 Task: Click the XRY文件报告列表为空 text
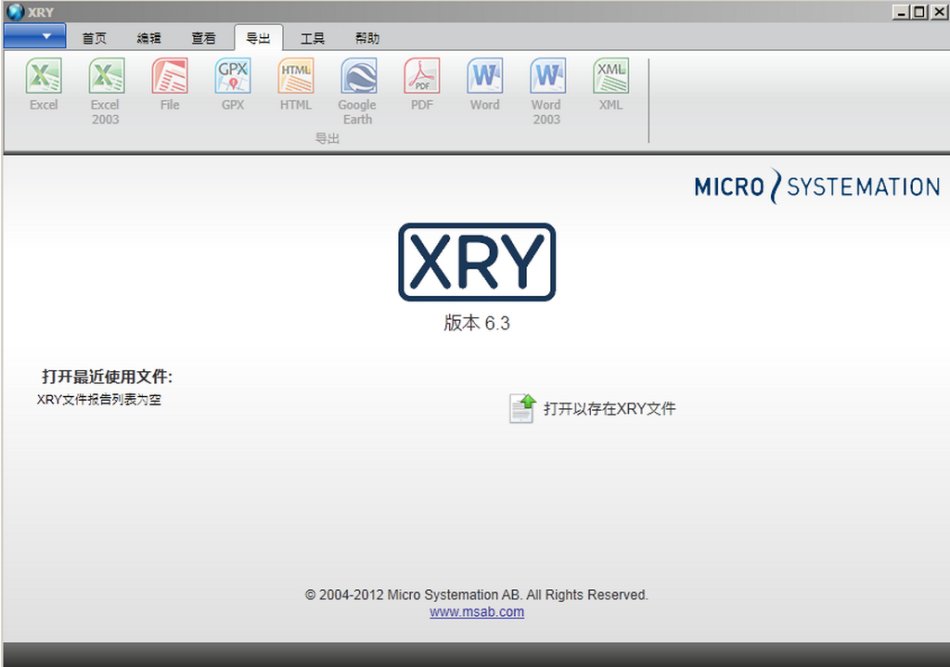point(99,400)
